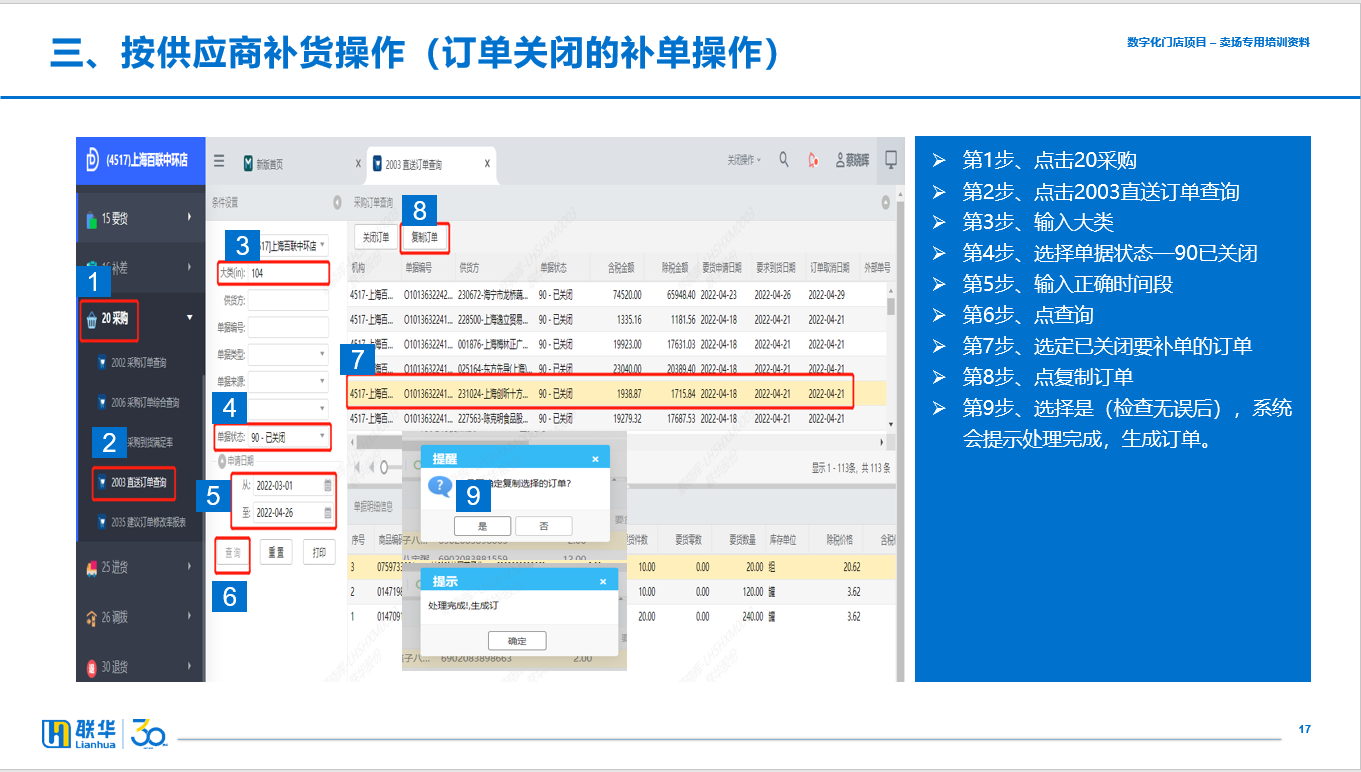The width and height of the screenshot is (1361, 772).
Task: Expand the 30 退货 menu arrow
Action: click(189, 666)
